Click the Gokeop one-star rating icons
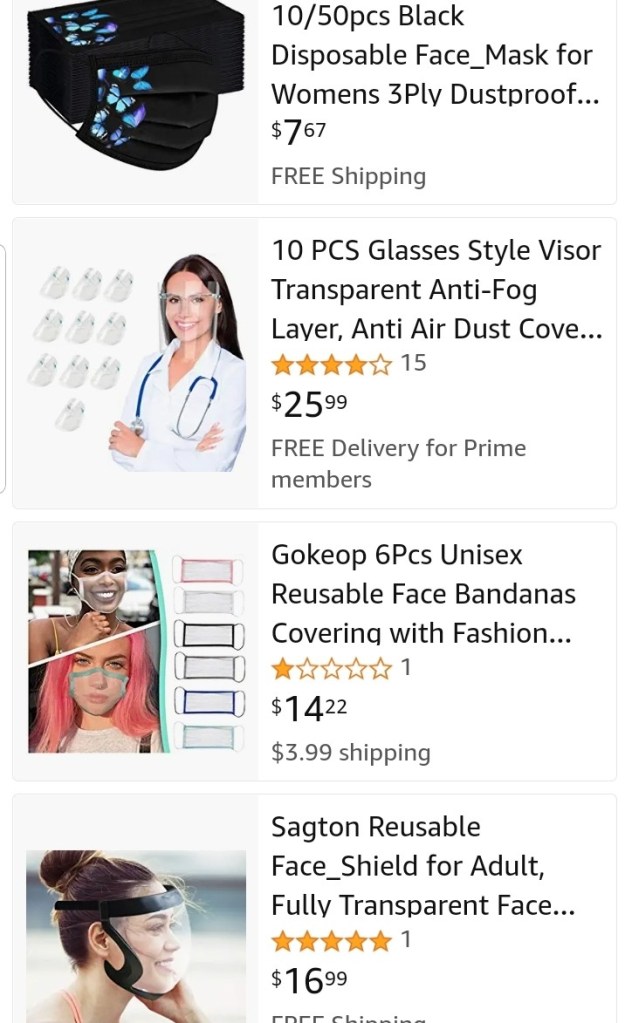625x1023 pixels. 332,668
